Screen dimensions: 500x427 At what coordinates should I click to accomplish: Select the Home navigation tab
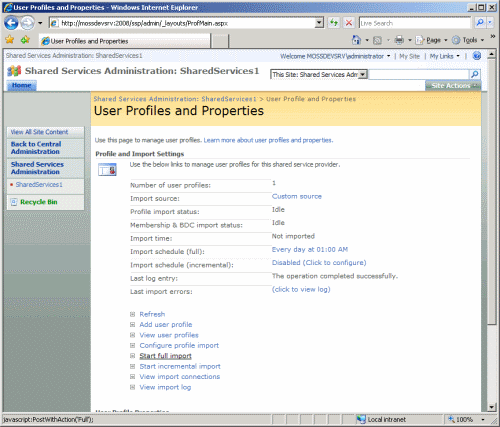pyautogui.click(x=22, y=85)
